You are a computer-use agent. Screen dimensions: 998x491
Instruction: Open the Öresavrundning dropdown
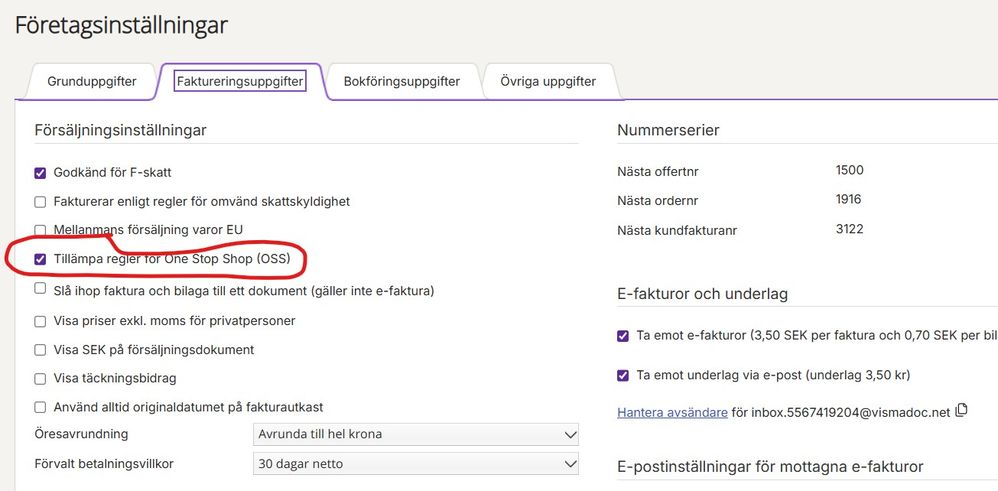click(x=416, y=434)
